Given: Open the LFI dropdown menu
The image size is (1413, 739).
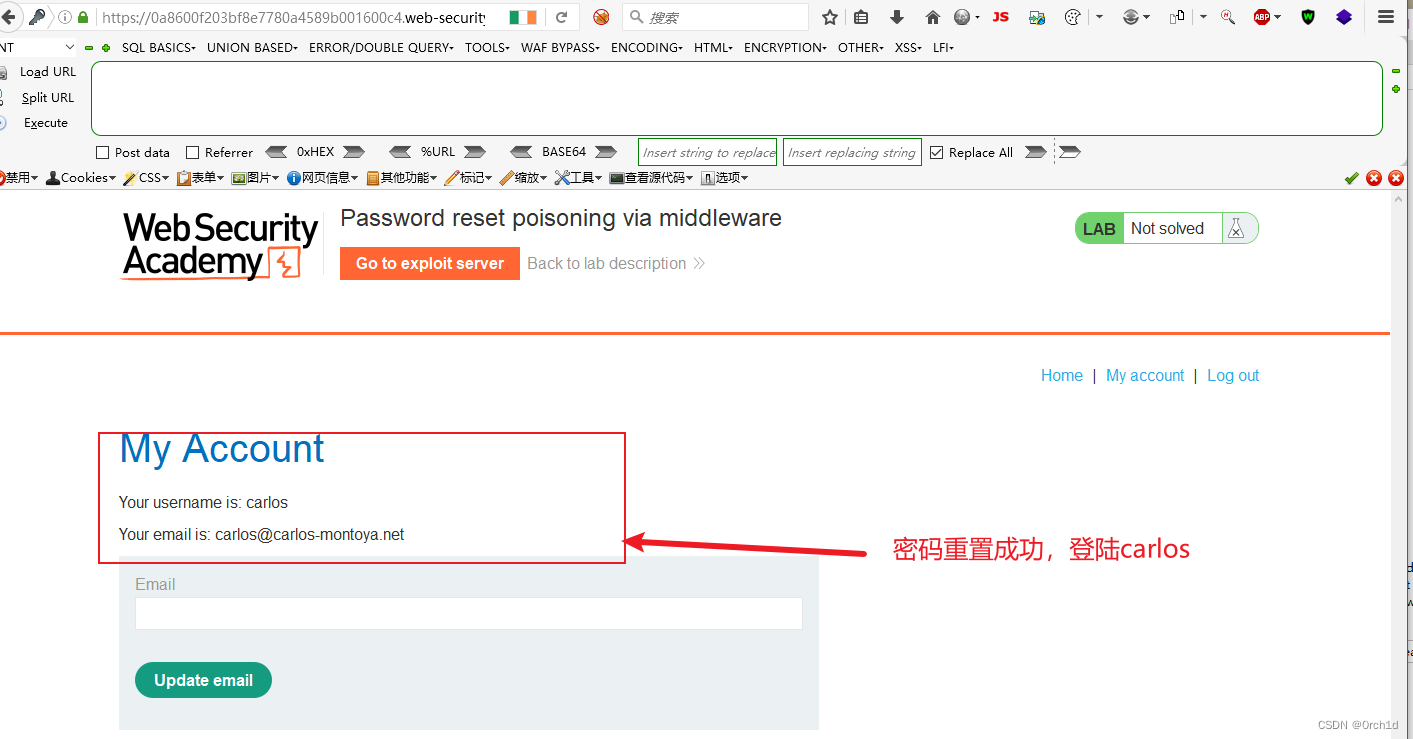Looking at the screenshot, I should [943, 48].
